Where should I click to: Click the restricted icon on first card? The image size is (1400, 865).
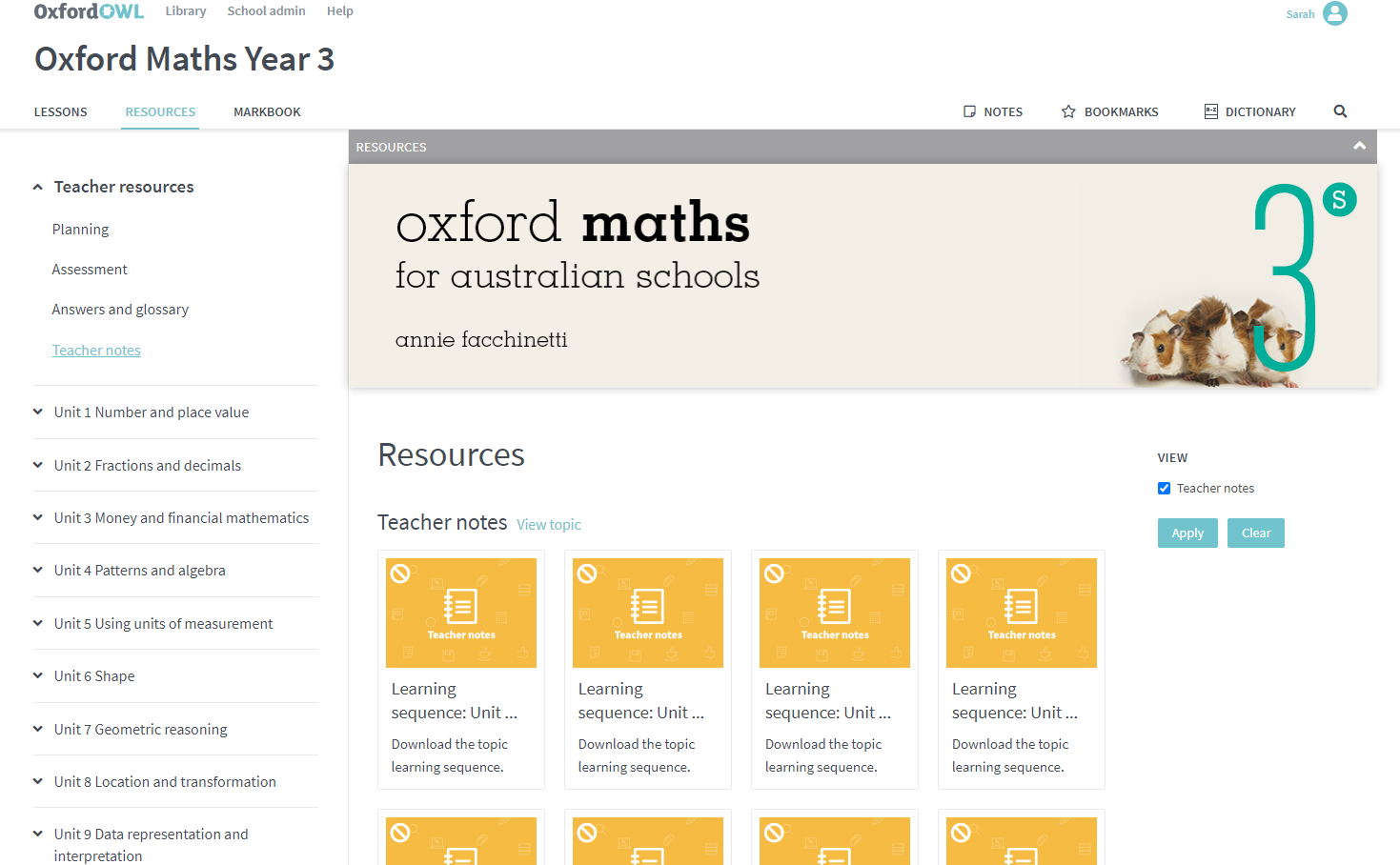coord(401,573)
